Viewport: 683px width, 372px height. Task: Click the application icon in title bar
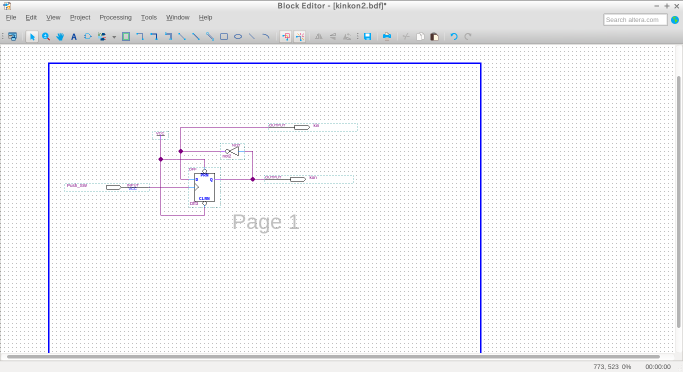click(7, 6)
